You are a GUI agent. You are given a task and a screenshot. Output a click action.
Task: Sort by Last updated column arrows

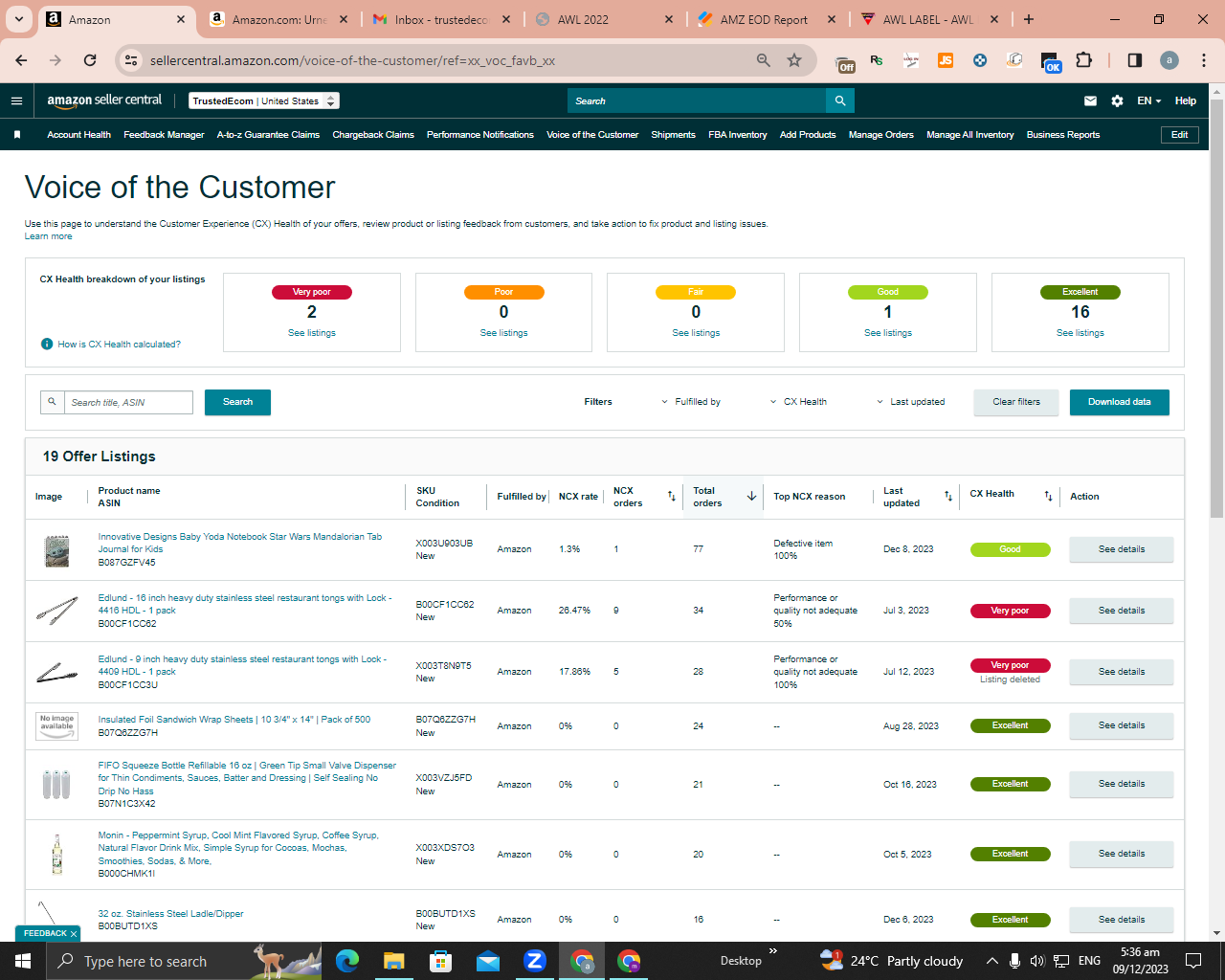pos(948,496)
